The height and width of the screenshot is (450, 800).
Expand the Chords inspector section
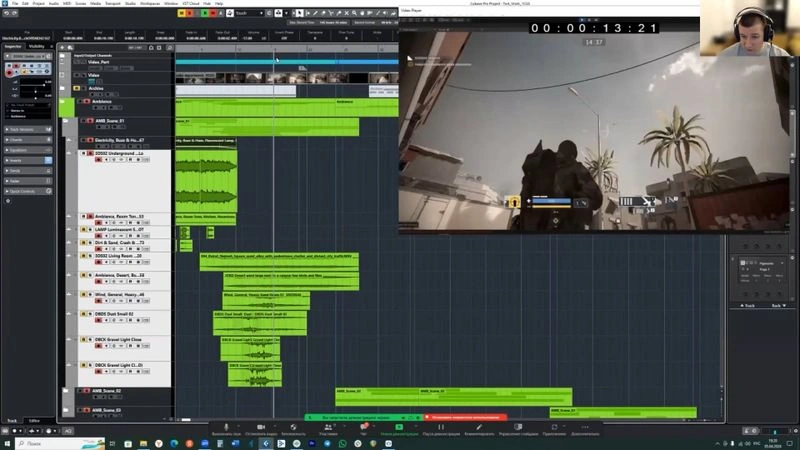28,140
